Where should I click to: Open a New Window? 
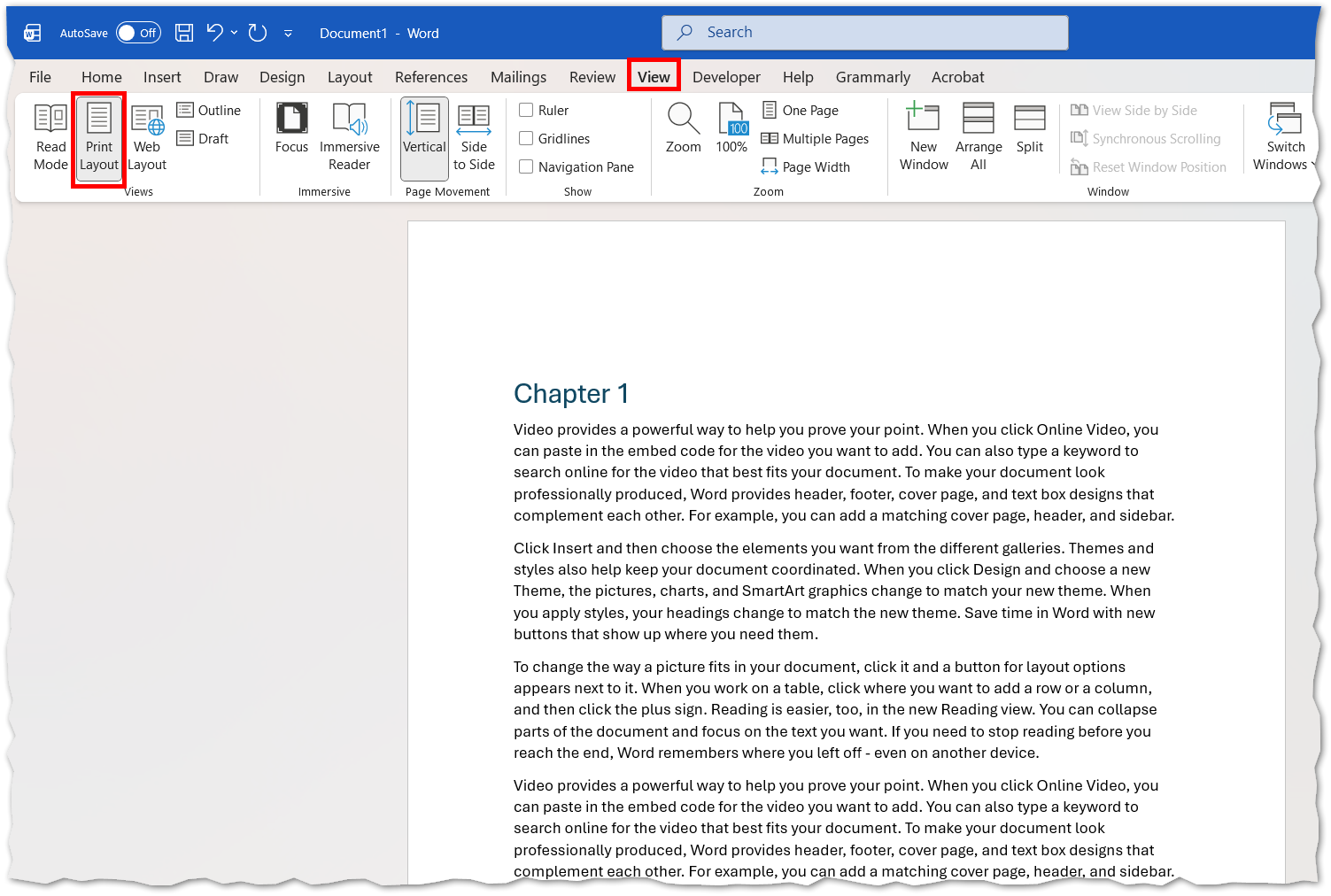pos(924,137)
